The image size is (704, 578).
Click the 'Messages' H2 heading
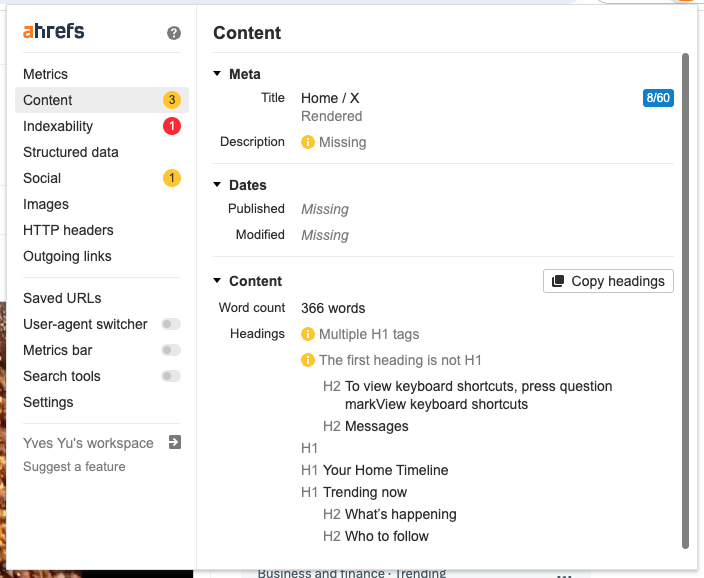[376, 426]
